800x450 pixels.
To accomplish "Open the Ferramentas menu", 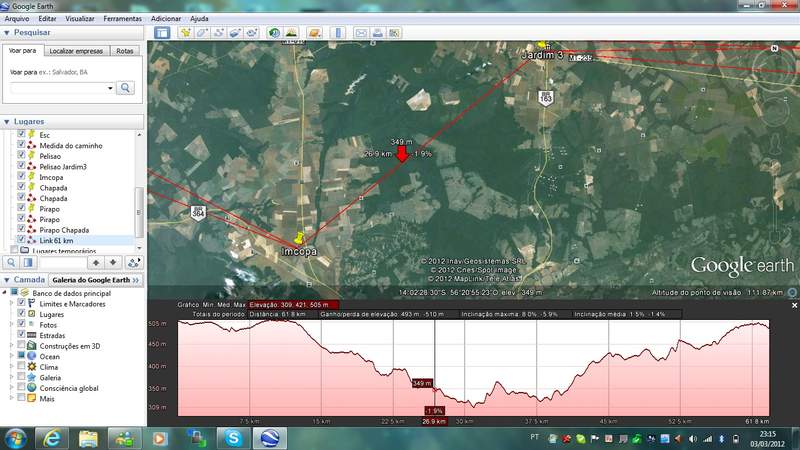I will (122, 18).
